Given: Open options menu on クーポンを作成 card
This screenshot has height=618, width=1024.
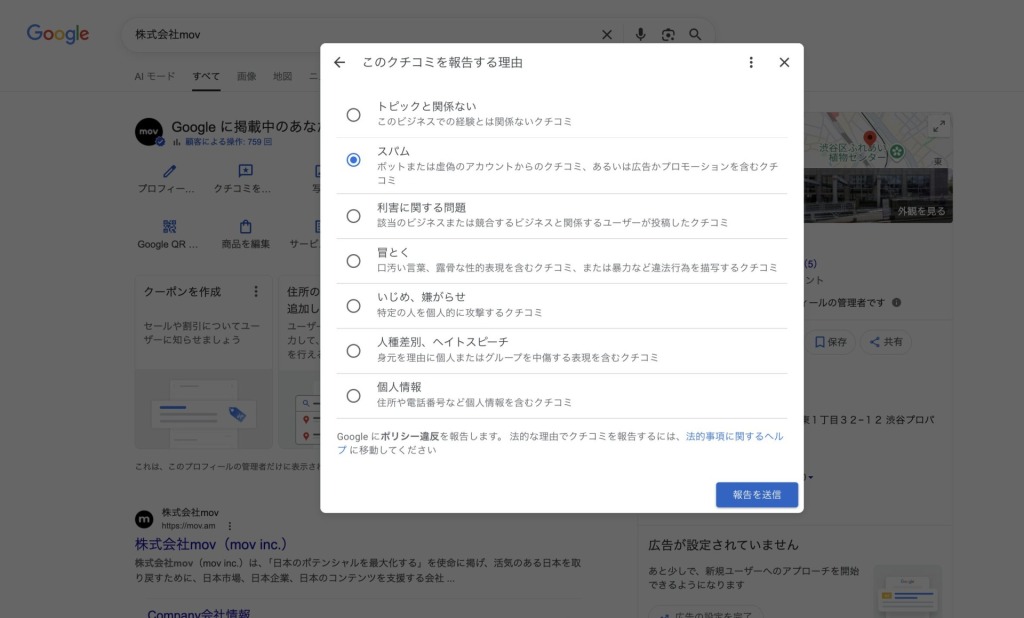Looking at the screenshot, I should point(256,292).
